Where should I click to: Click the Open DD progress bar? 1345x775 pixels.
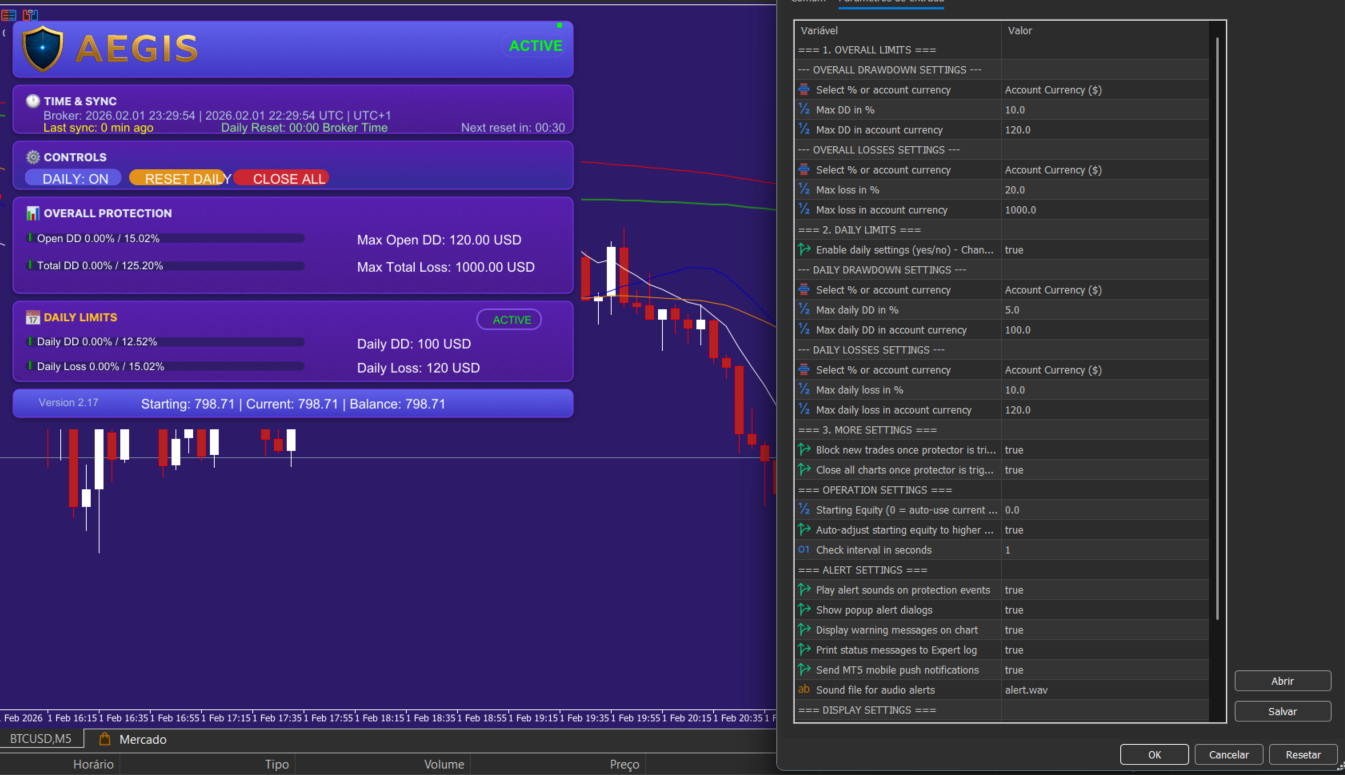[166, 238]
